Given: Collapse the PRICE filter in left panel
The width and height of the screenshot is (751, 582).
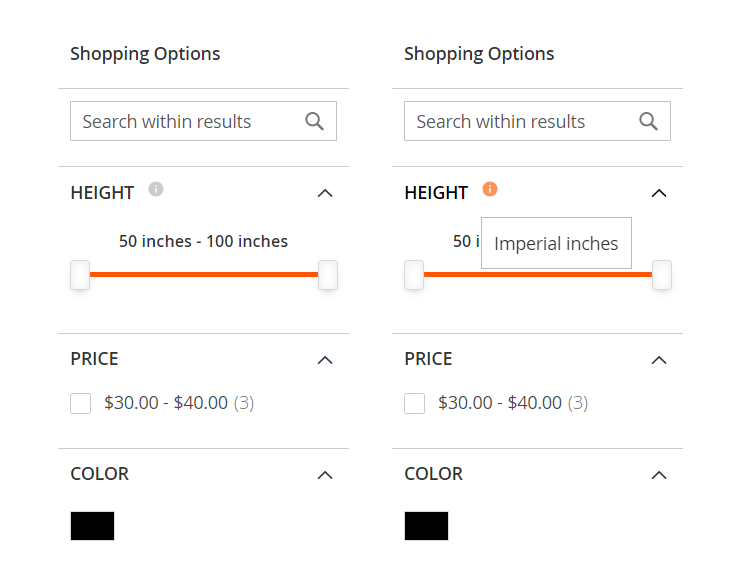Looking at the screenshot, I should 324,360.
